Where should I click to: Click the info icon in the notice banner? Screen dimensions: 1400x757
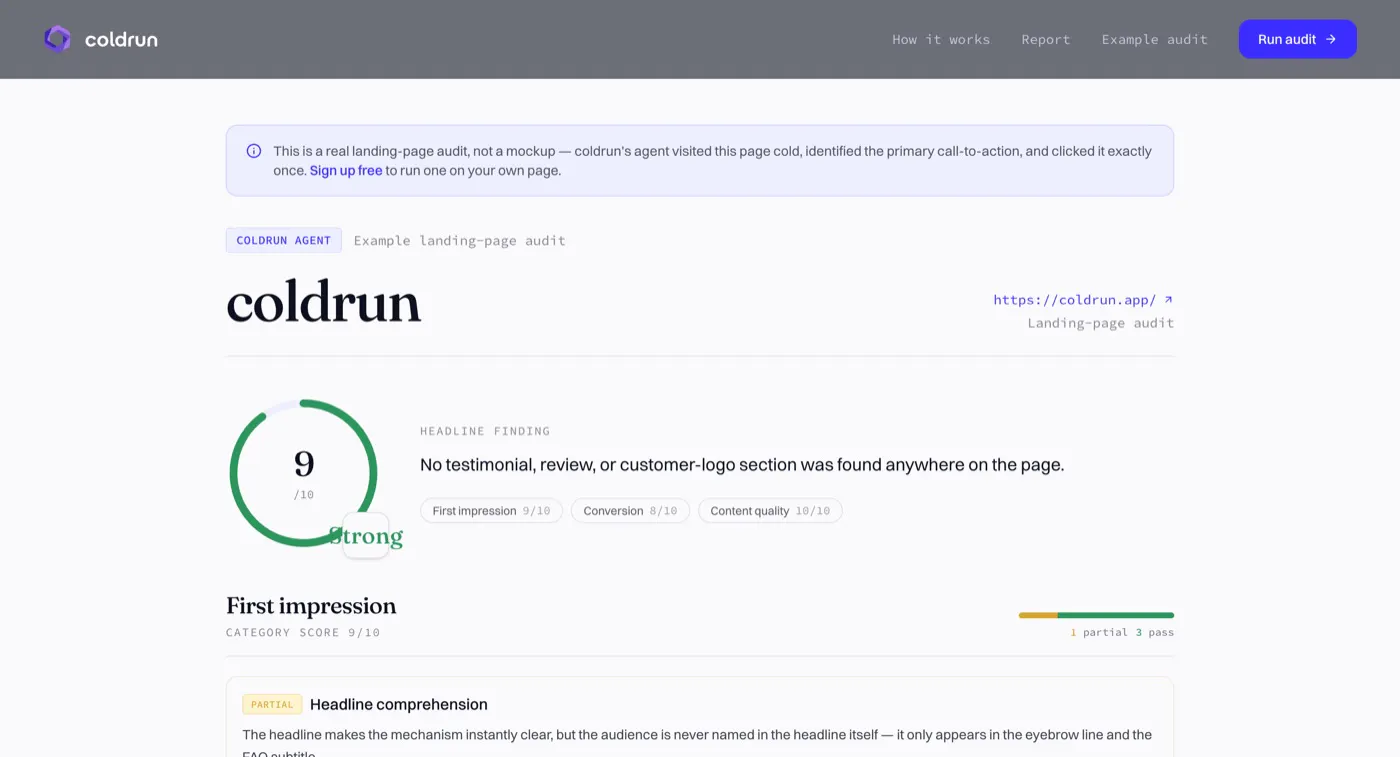pos(254,151)
